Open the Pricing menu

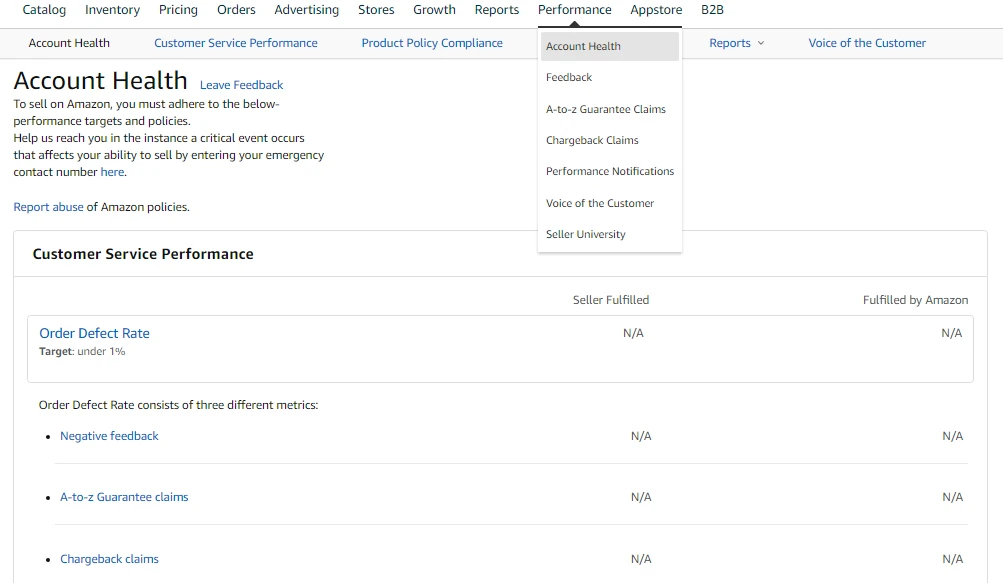[x=178, y=10]
